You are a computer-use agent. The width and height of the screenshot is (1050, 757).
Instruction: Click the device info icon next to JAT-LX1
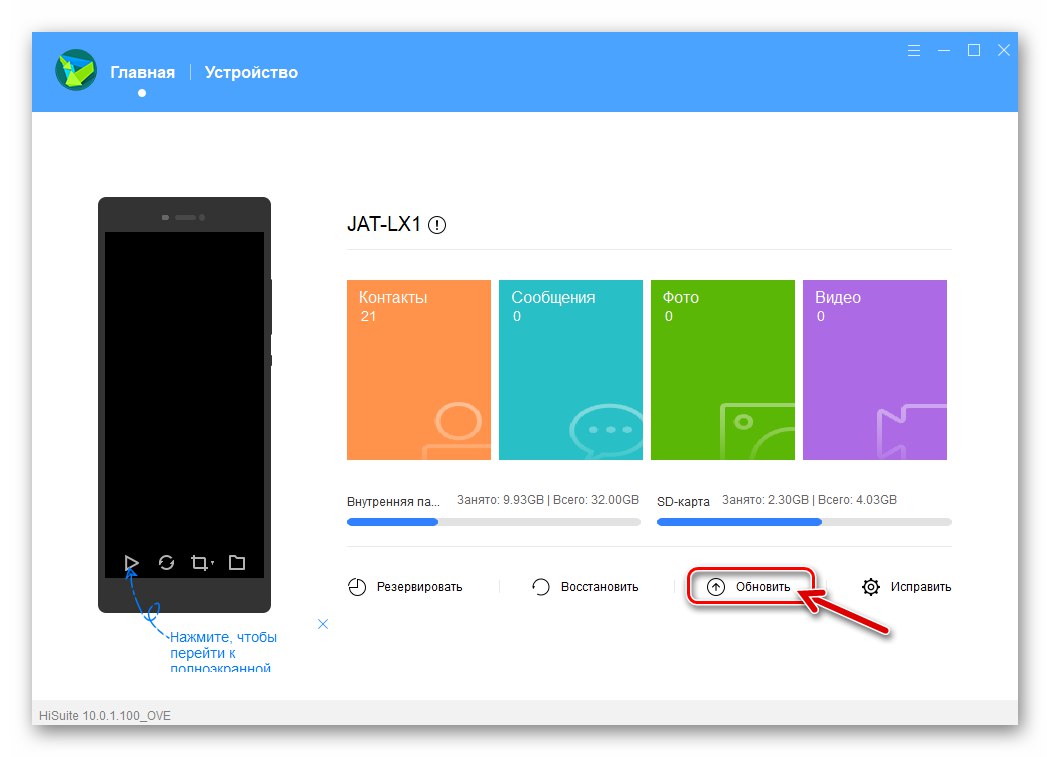(x=437, y=225)
